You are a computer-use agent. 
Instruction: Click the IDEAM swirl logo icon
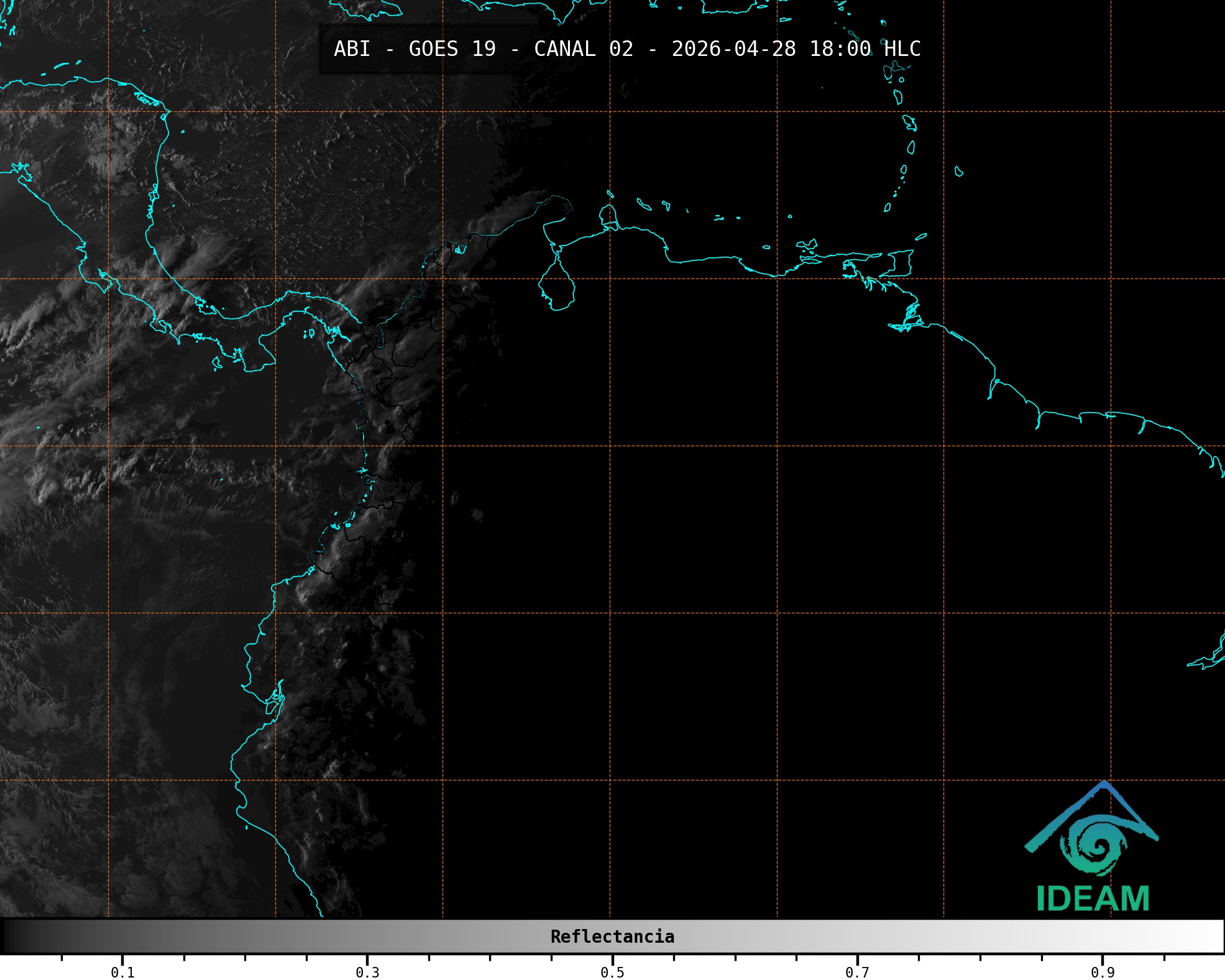1095,845
